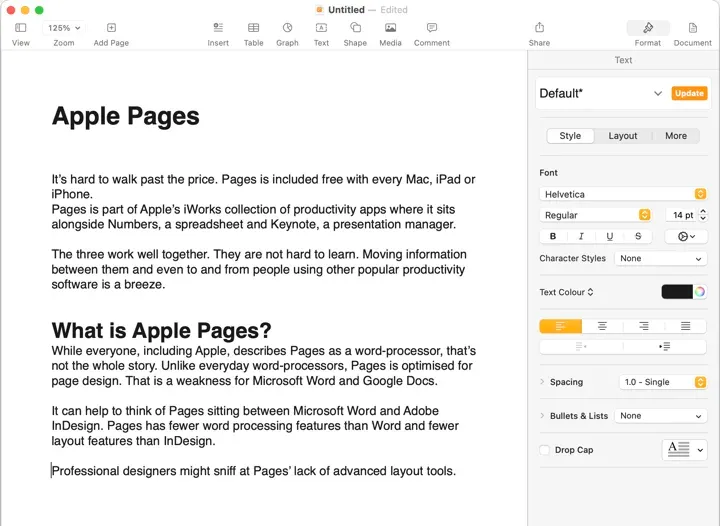Open the Regular typeface dropdown
The width and height of the screenshot is (720, 526).
tap(596, 215)
